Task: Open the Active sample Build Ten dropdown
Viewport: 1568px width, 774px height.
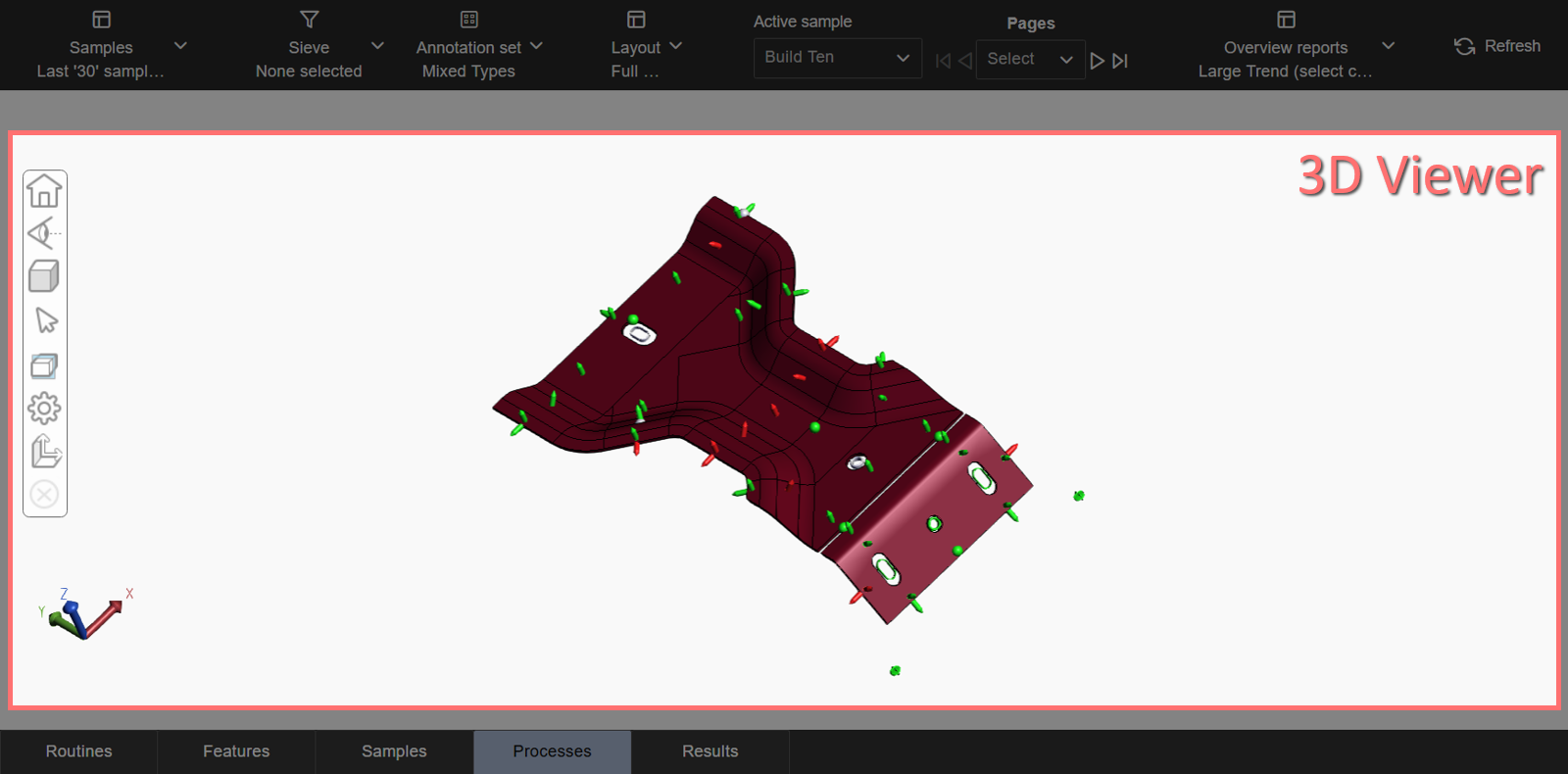Action: point(837,58)
